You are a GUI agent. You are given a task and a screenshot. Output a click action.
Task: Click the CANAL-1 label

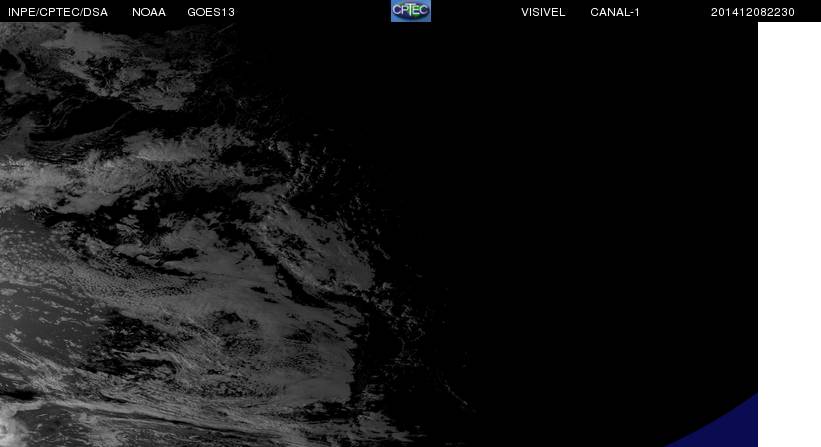(x=615, y=12)
